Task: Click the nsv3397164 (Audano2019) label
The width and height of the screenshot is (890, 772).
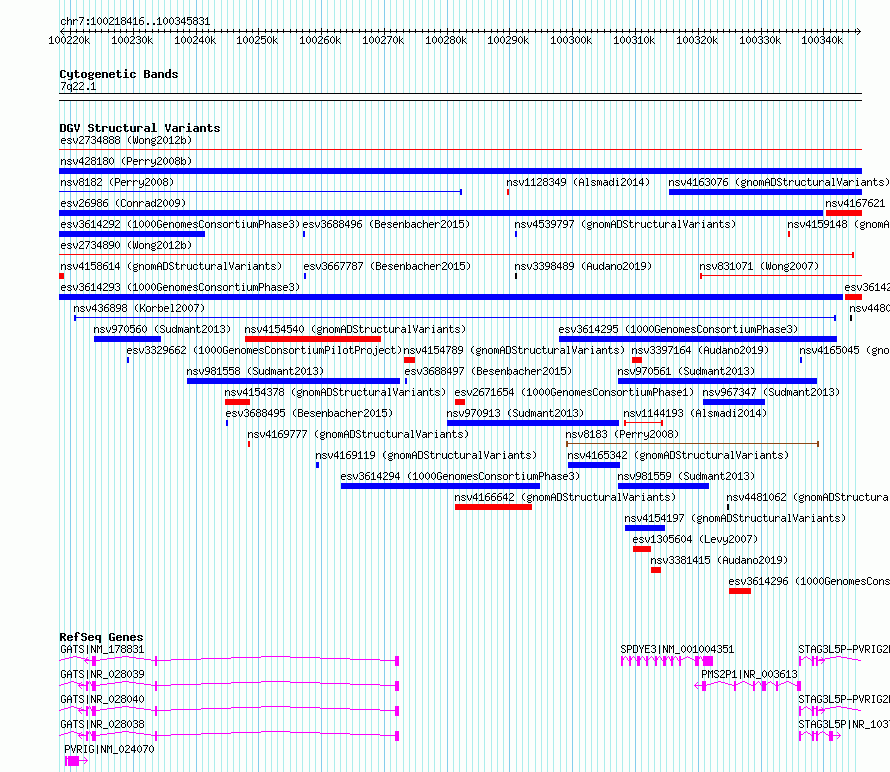Action: tap(700, 350)
